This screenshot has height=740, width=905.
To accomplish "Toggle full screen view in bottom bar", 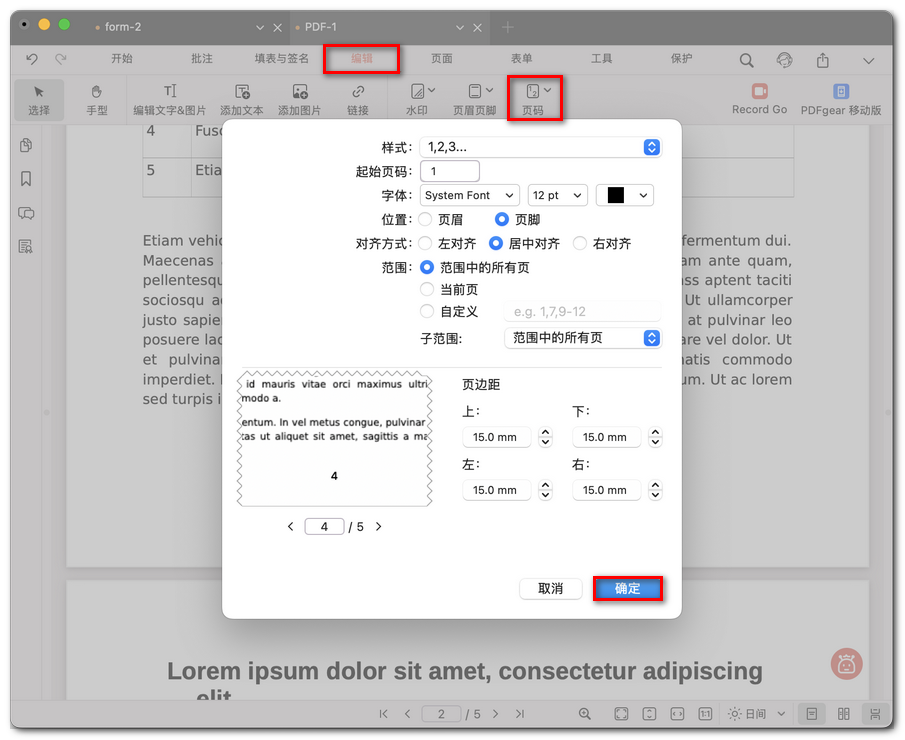I will pos(621,714).
